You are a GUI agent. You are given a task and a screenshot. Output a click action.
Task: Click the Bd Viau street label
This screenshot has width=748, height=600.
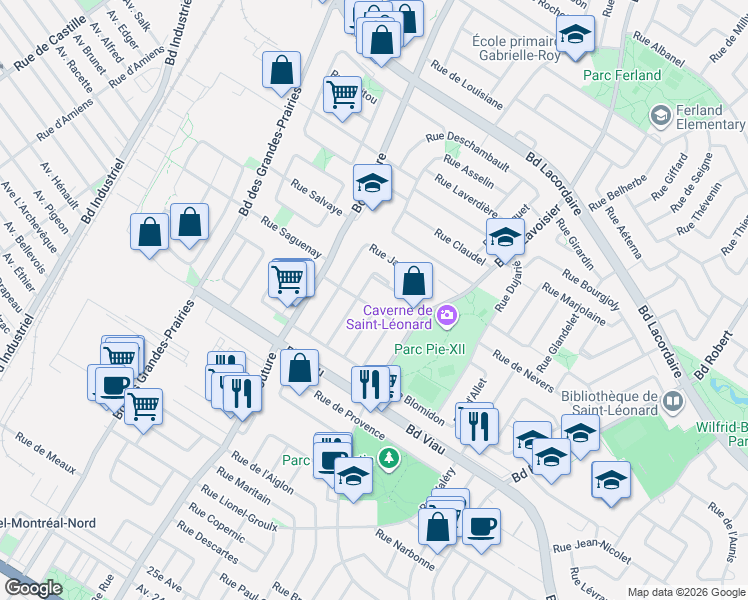pos(426,440)
